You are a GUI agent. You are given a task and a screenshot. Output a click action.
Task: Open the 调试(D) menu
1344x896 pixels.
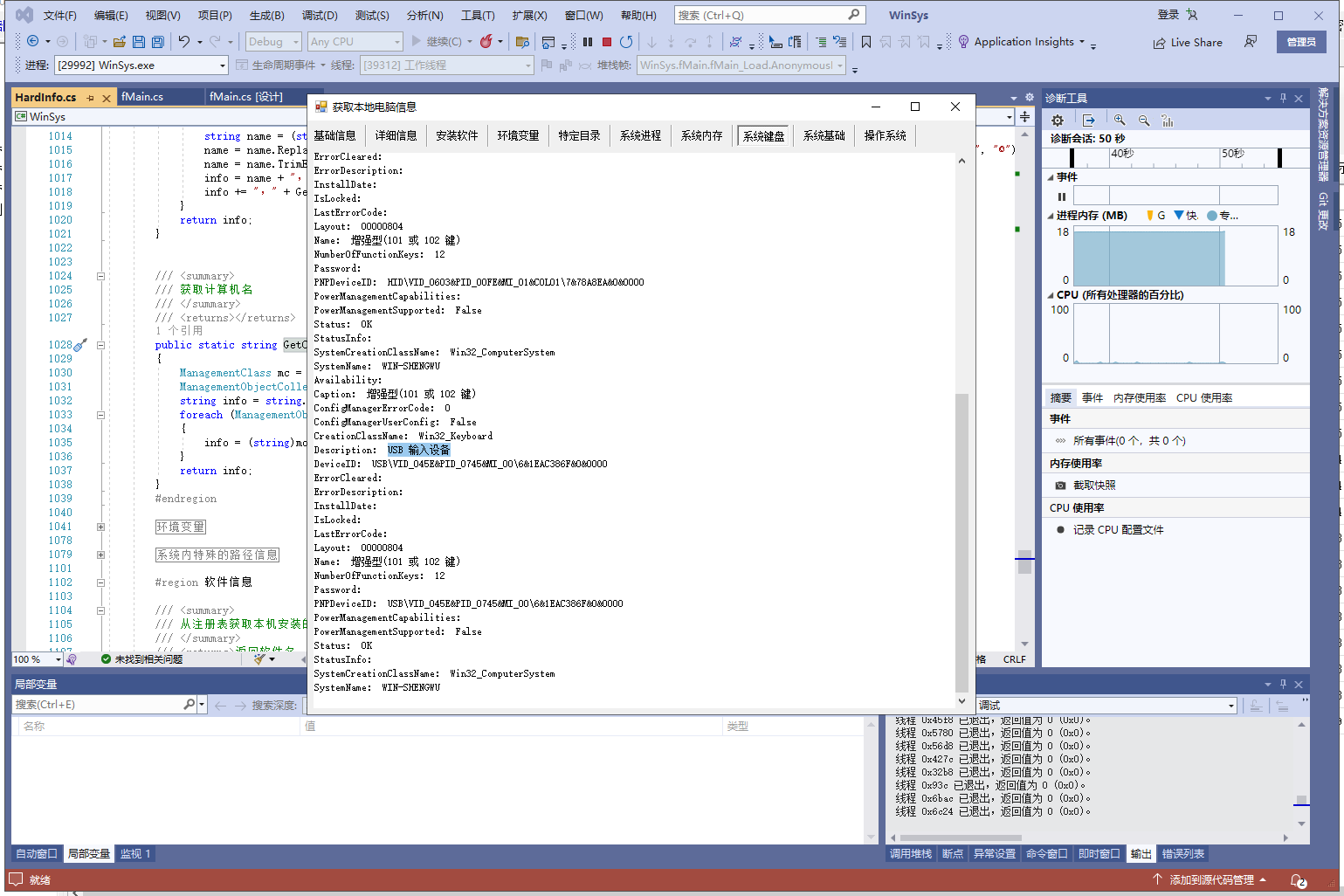(x=320, y=15)
